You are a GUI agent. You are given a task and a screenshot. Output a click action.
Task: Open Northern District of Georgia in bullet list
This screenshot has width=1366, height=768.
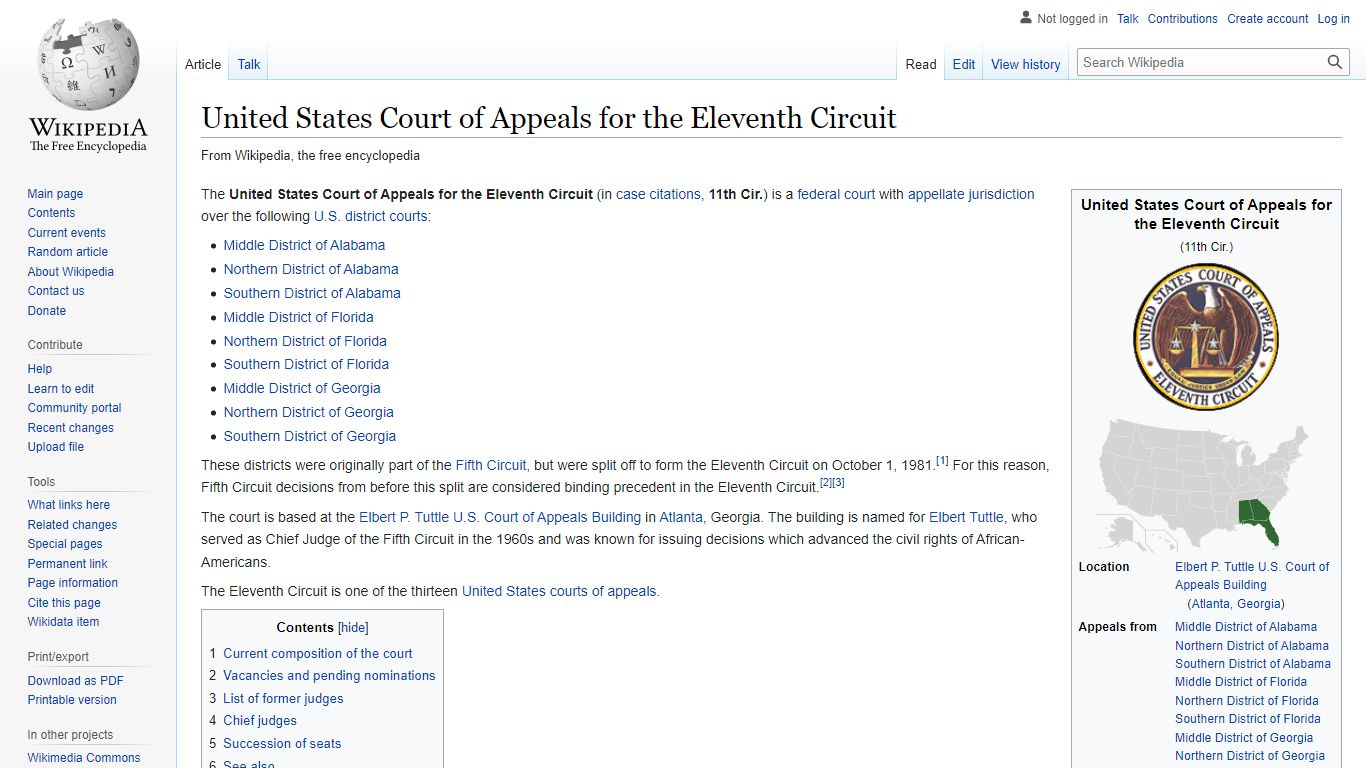(308, 412)
